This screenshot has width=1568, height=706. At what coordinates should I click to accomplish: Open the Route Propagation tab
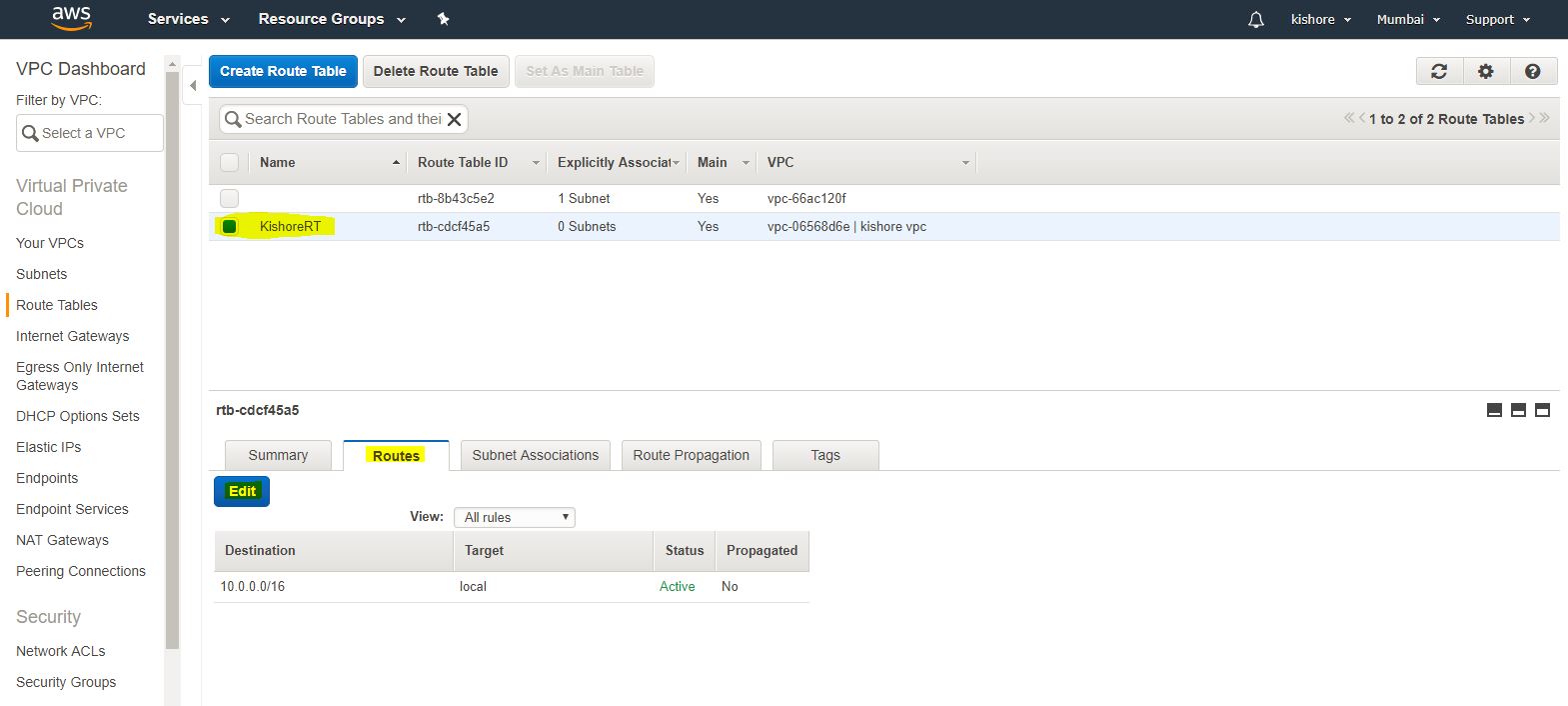click(691, 455)
